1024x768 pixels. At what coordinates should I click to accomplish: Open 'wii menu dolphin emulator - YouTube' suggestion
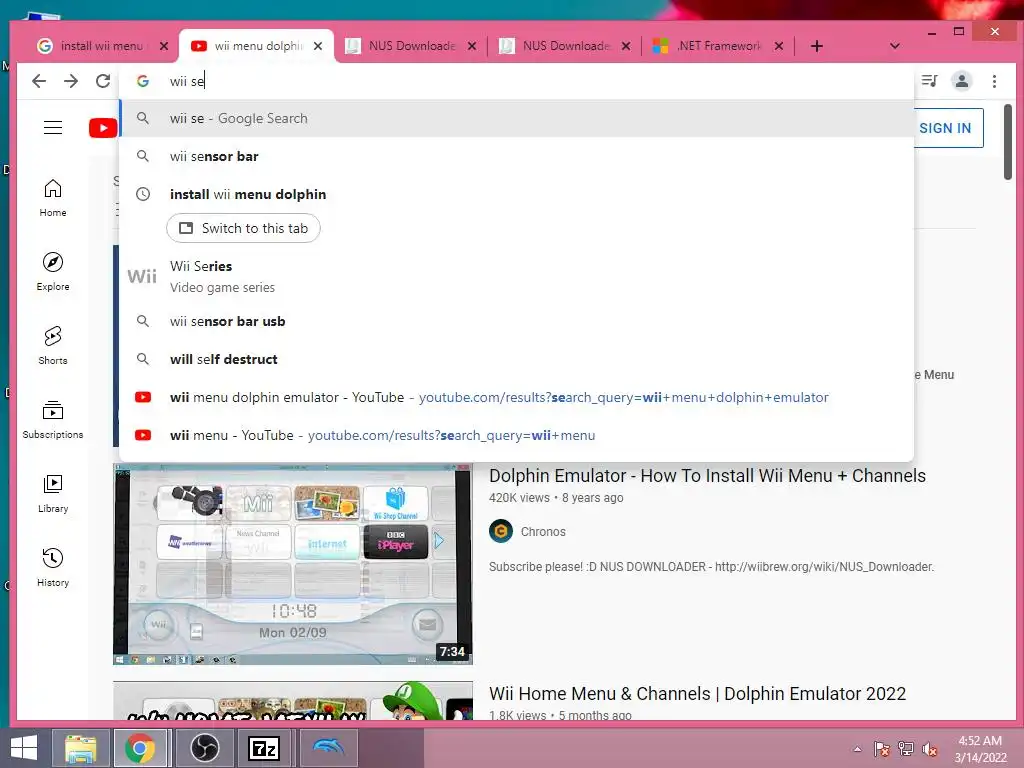pos(517,397)
